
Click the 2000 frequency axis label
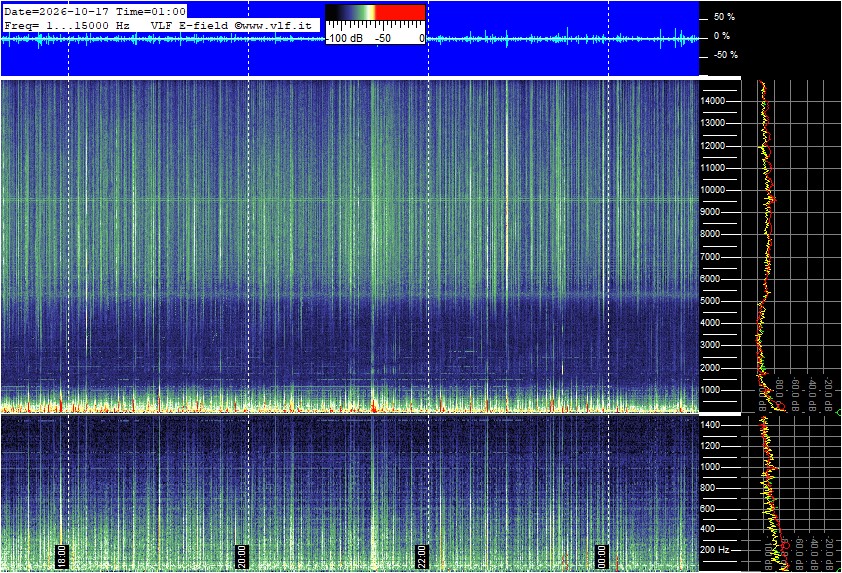[710, 368]
